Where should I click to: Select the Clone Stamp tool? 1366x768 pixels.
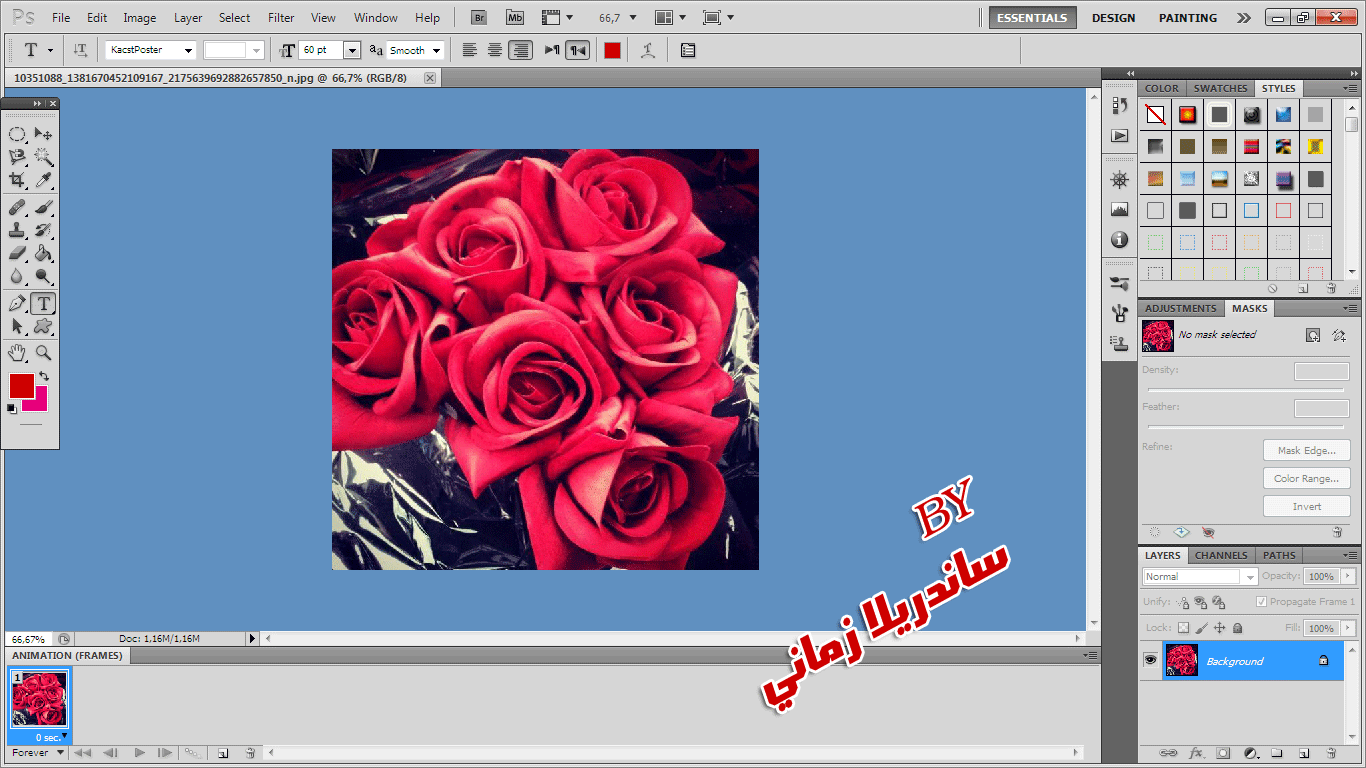[x=17, y=231]
